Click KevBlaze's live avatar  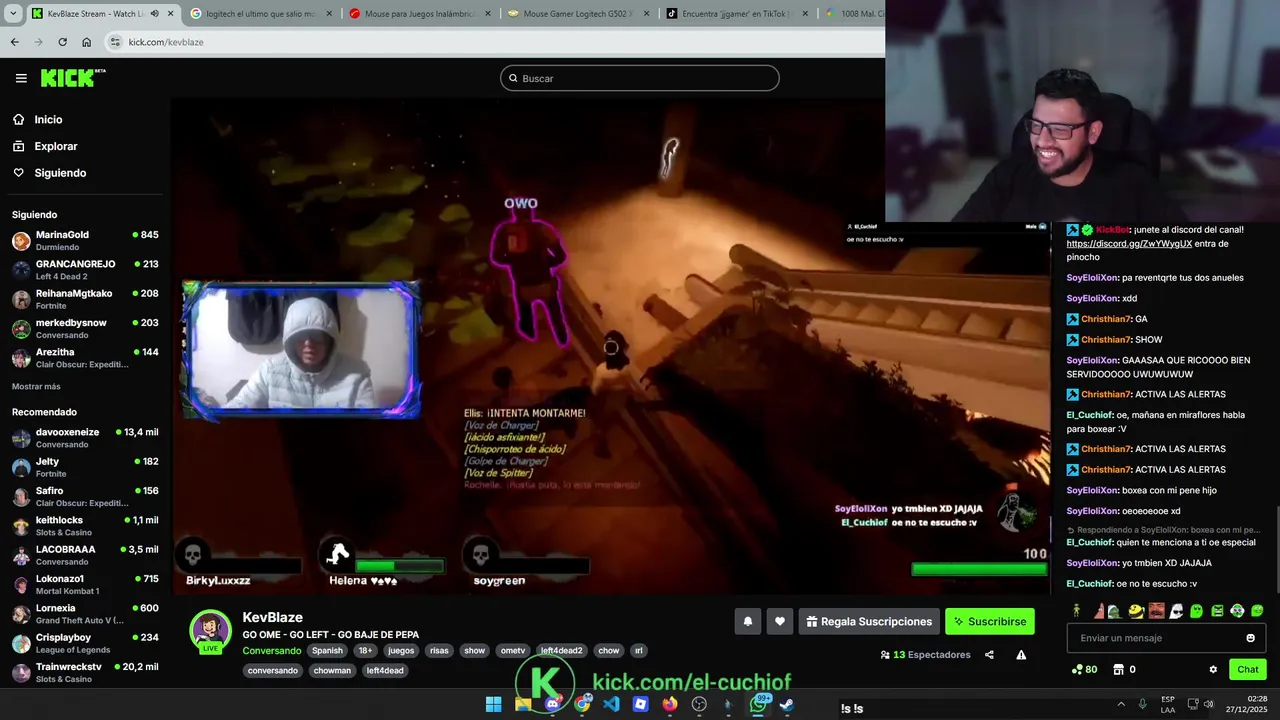211,631
